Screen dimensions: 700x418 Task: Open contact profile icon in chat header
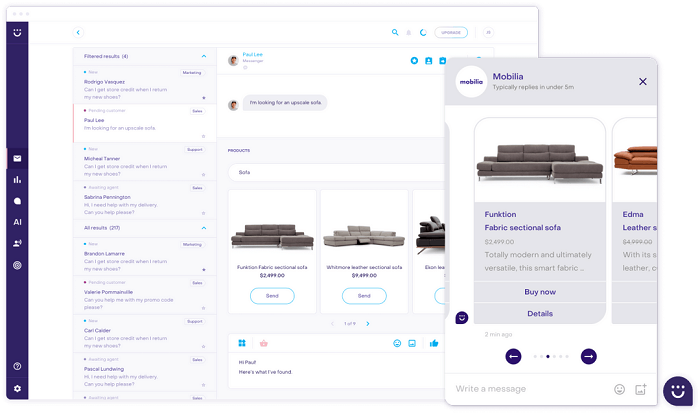429,60
